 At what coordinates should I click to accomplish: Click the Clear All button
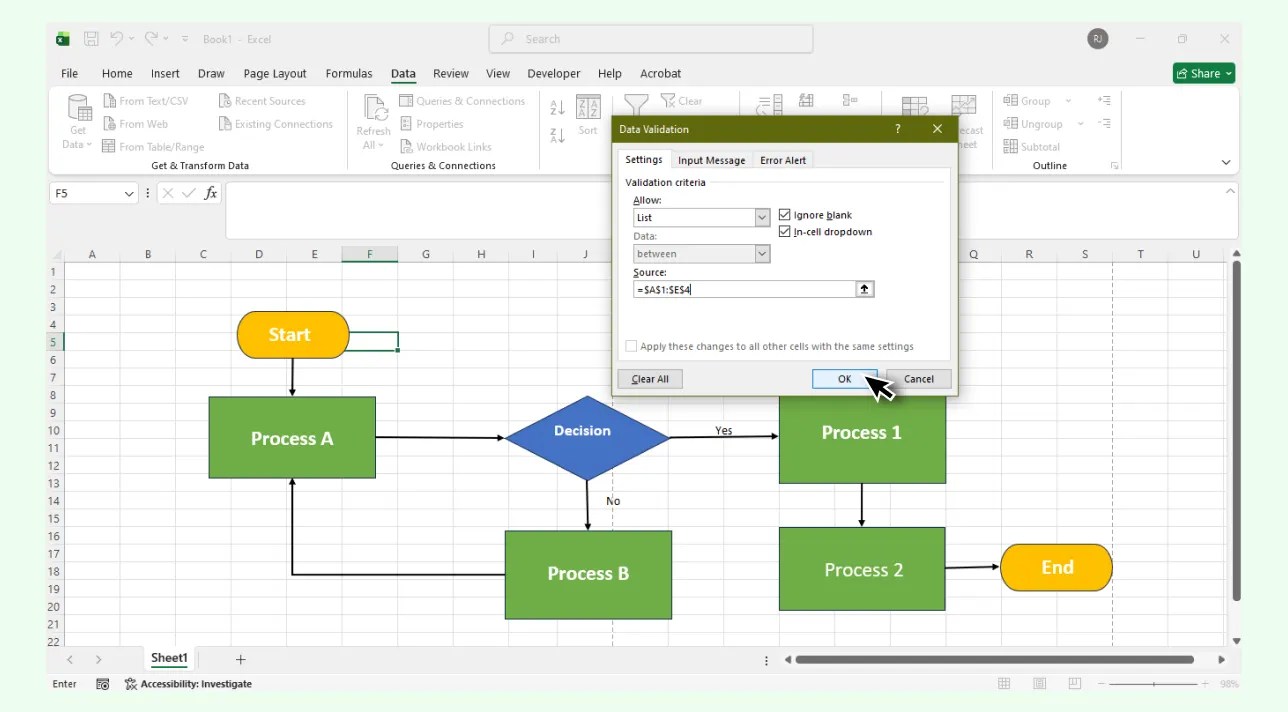650,379
